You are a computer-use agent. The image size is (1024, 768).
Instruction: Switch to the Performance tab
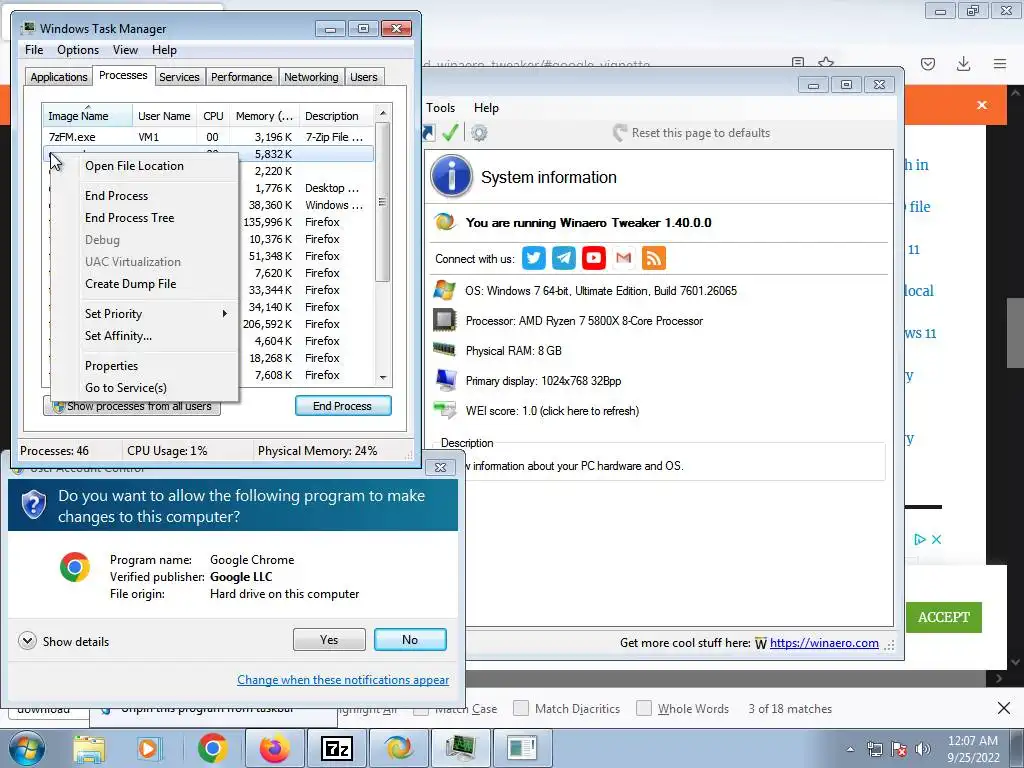(x=242, y=77)
